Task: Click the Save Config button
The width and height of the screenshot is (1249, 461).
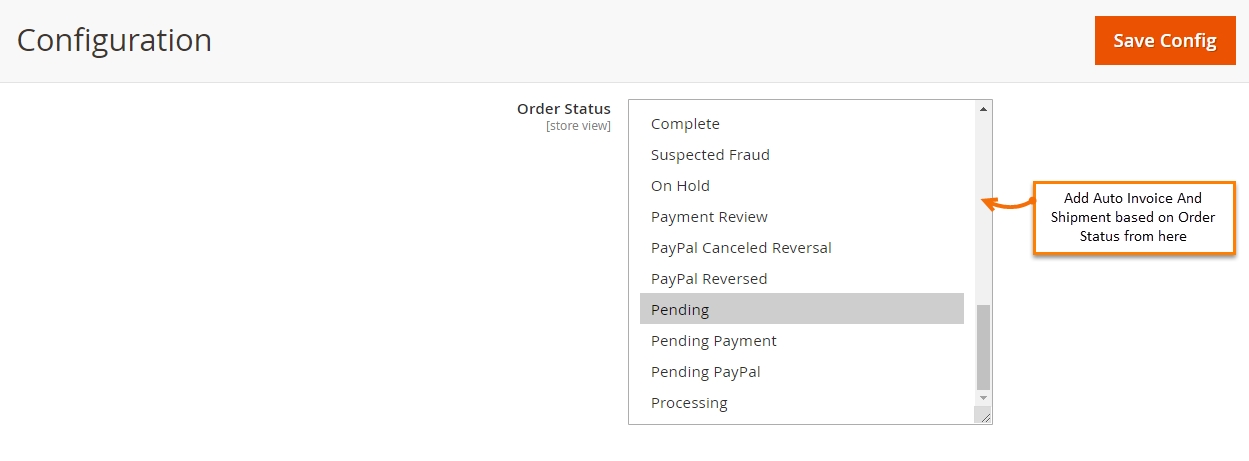Action: (1164, 41)
